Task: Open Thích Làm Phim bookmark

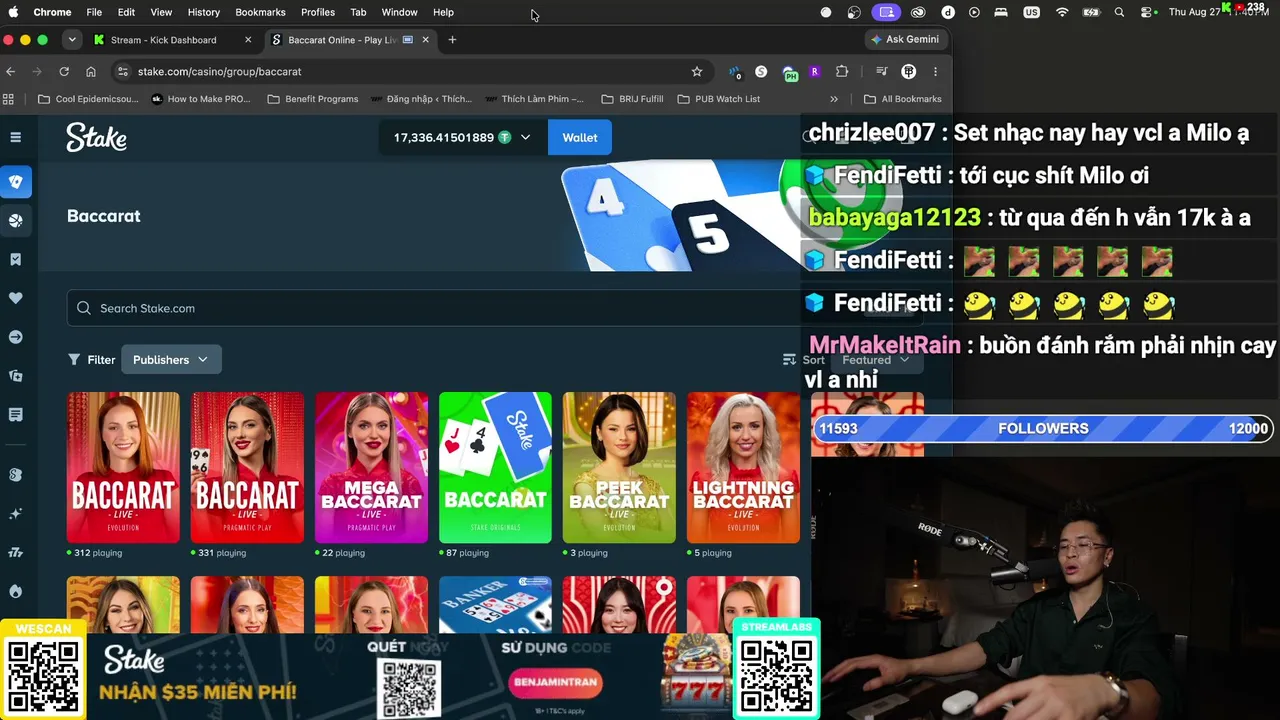Action: click(535, 99)
